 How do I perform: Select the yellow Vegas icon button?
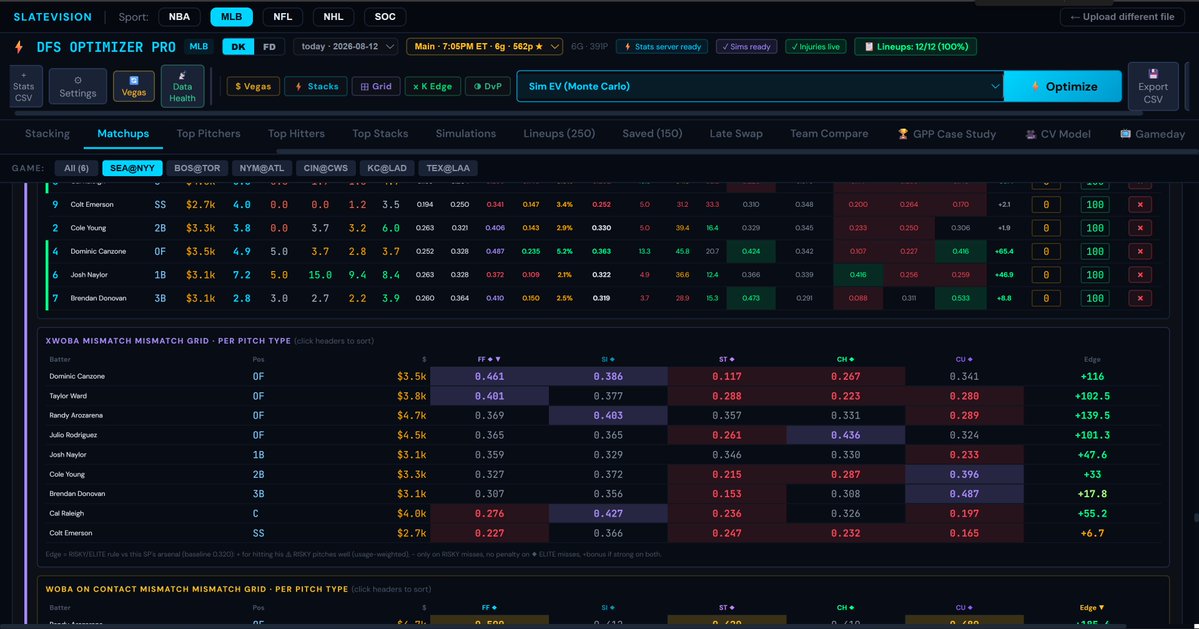pyautogui.click(x=134, y=86)
